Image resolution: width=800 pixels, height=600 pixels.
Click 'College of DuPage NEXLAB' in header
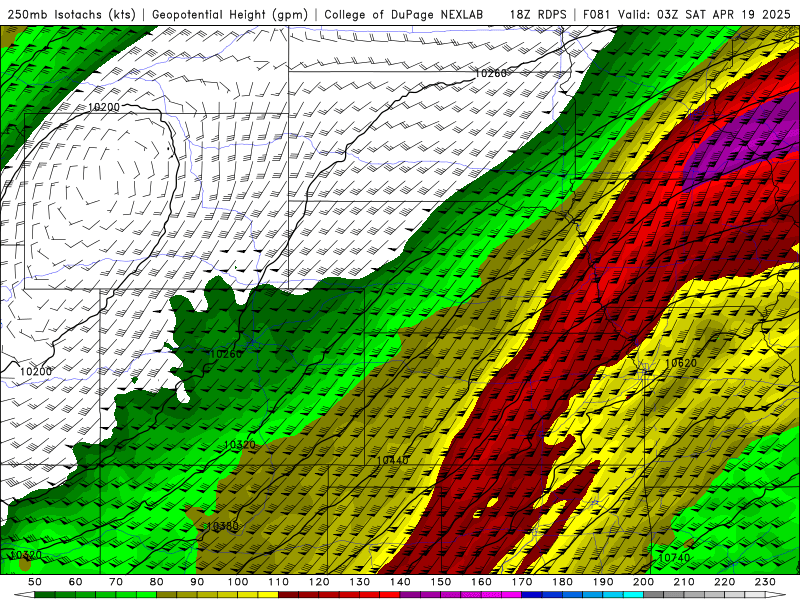pos(403,15)
